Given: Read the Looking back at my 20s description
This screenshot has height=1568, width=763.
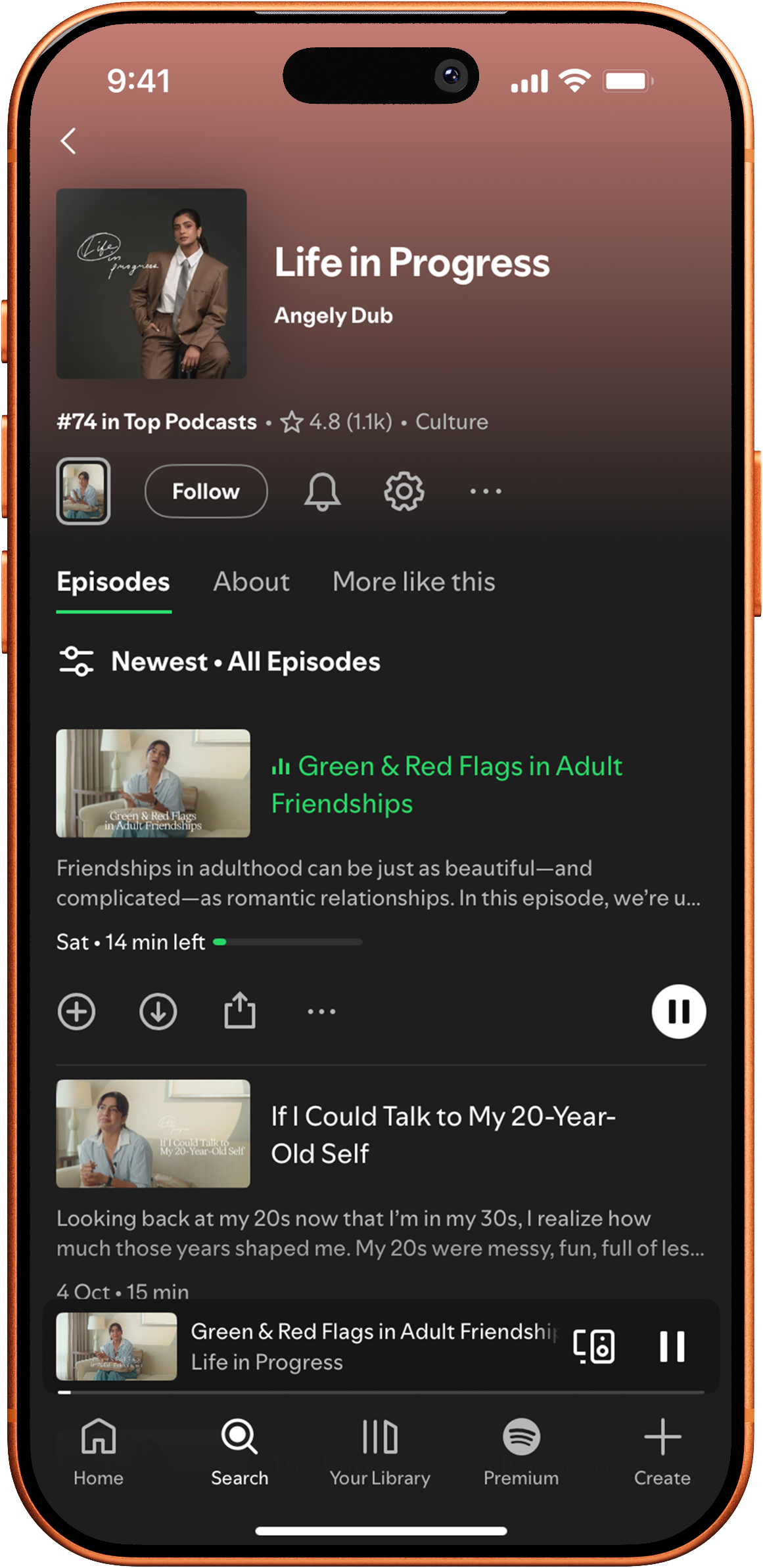Looking at the screenshot, I should (x=381, y=1233).
